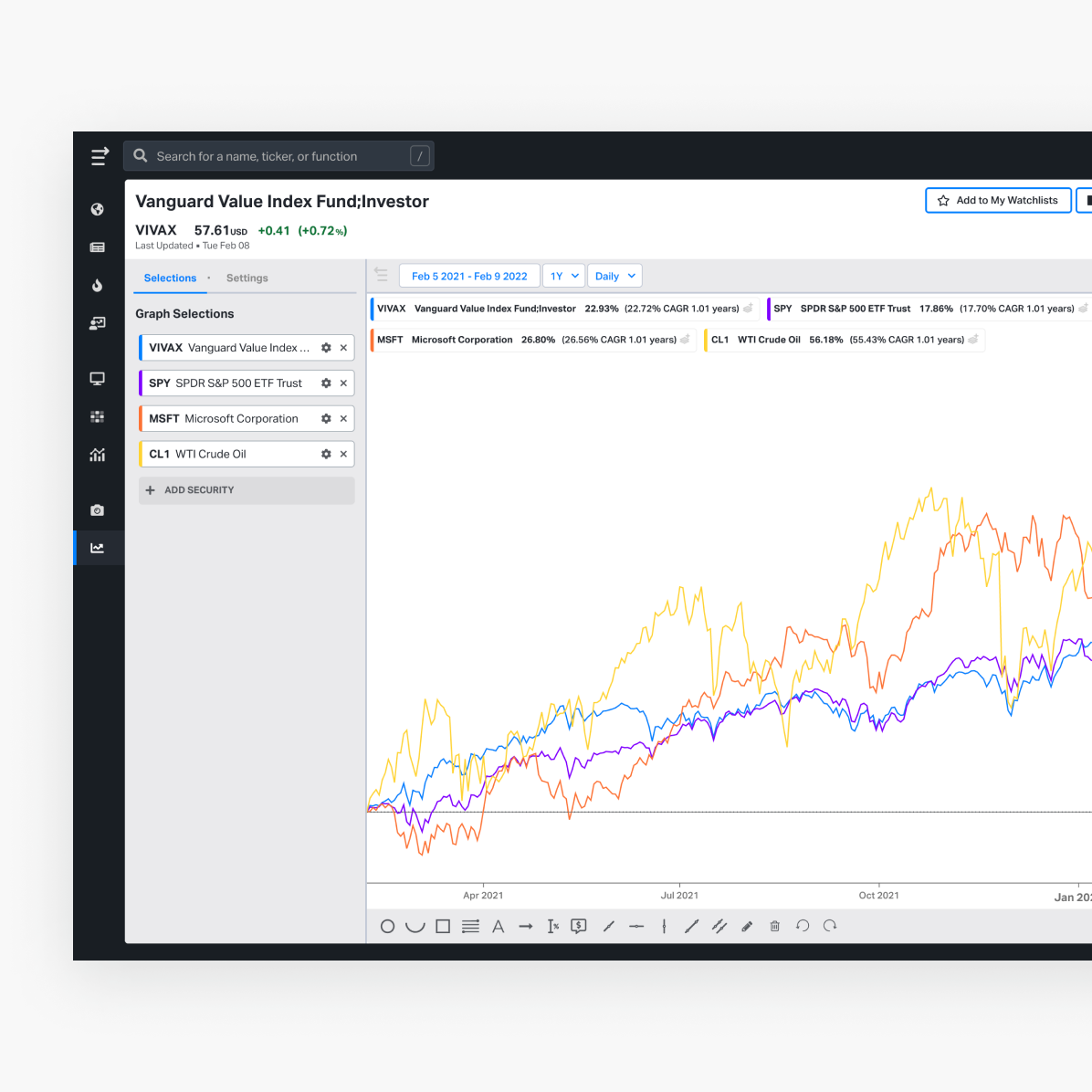Click the trash icon in chart toolbar
This screenshot has width=1092, height=1092.
click(774, 926)
